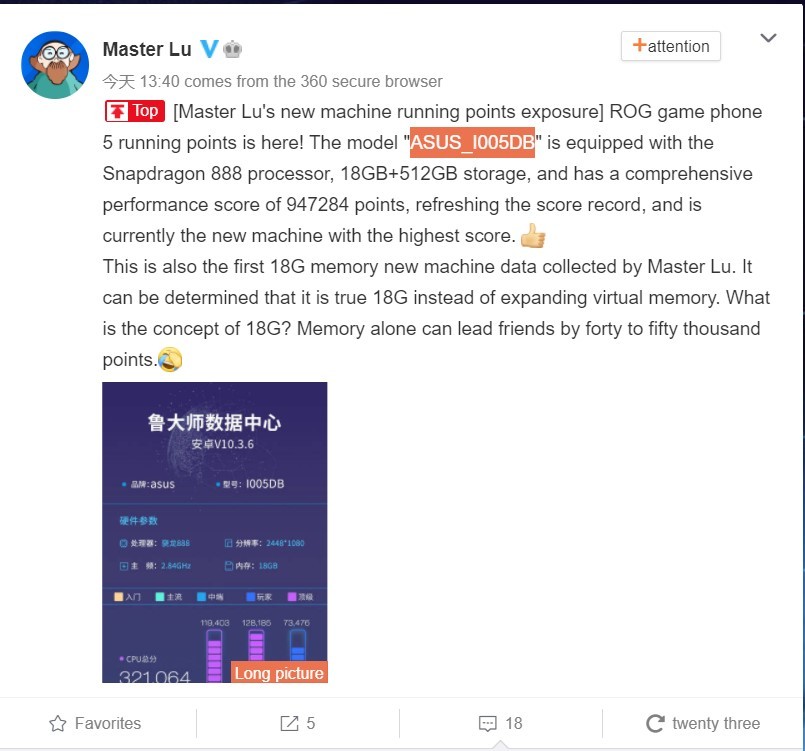This screenshot has width=805, height=751.
Task: Expand post options chevron menu
Action: (x=768, y=38)
